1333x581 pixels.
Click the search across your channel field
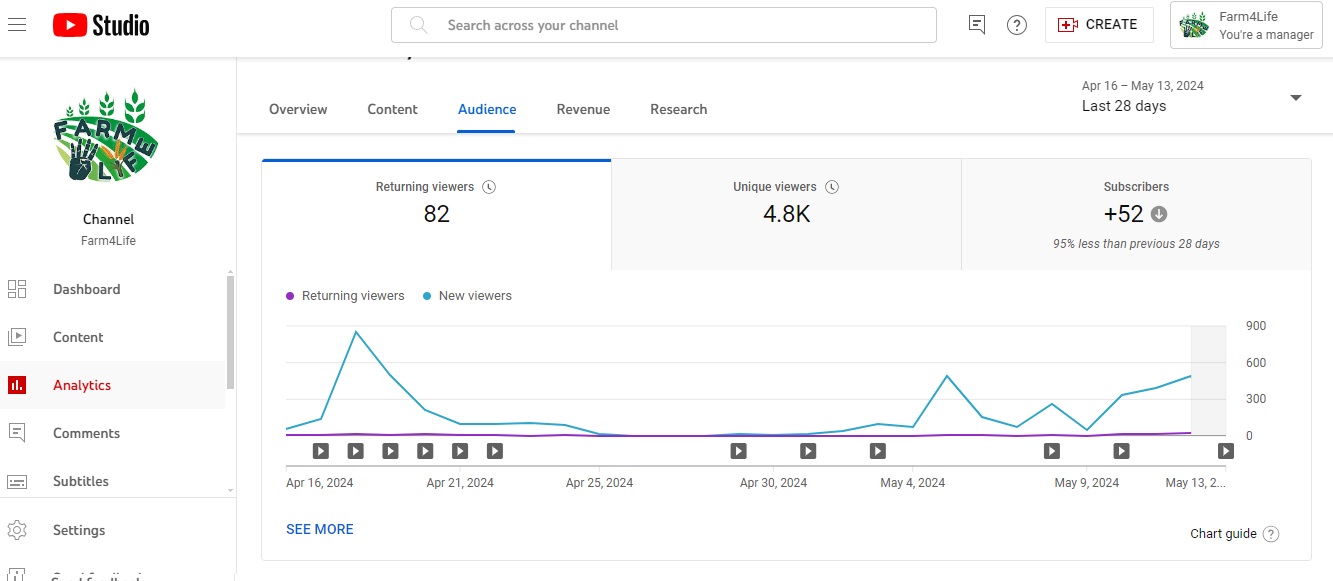(664, 25)
